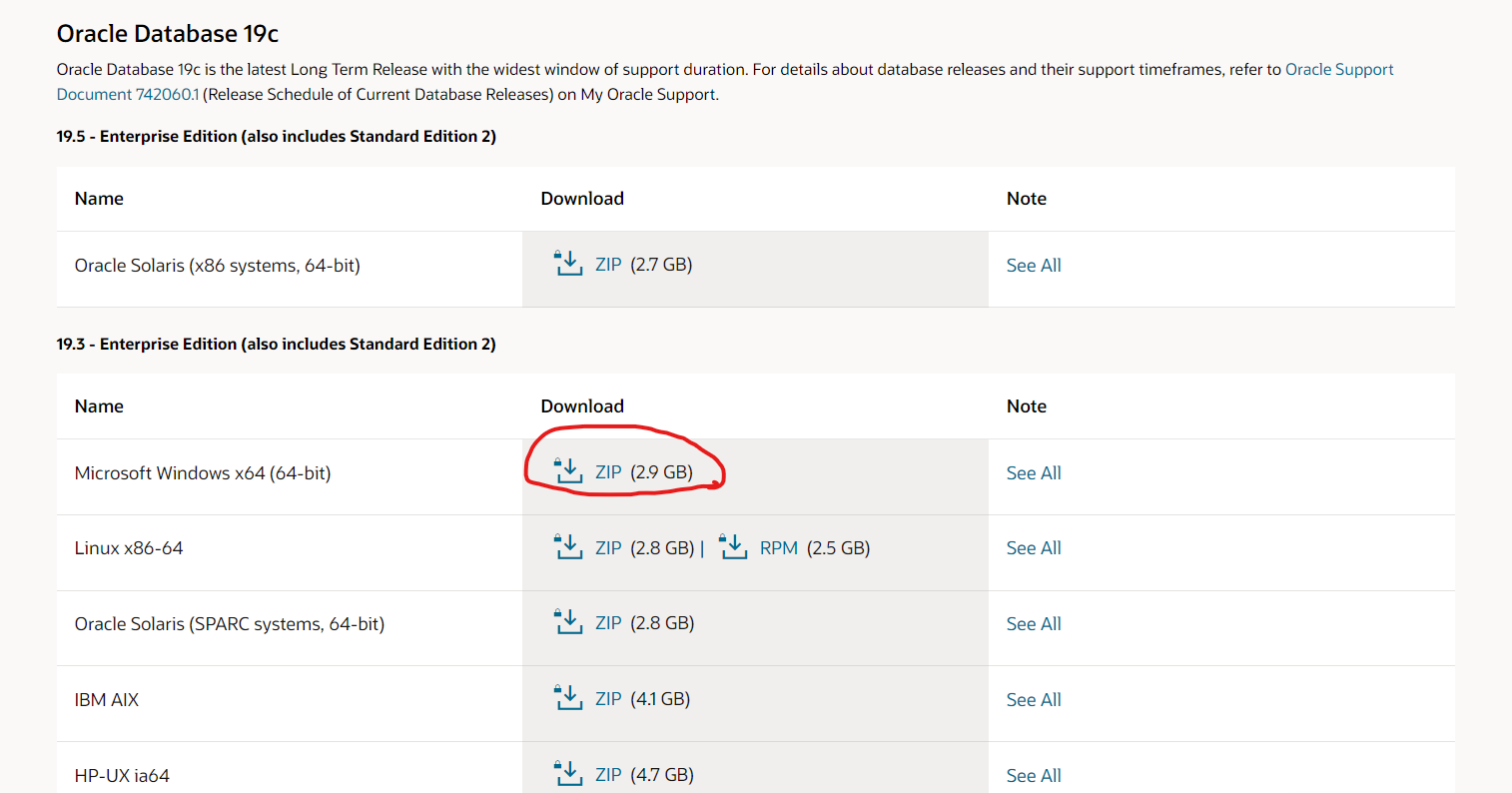Download the Oracle Solaris x86 ZIP link
The image size is (1512, 793).
[x=608, y=265]
